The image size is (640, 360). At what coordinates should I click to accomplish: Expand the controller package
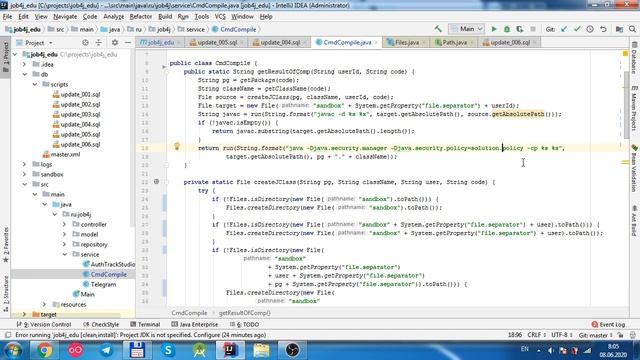click(x=64, y=224)
